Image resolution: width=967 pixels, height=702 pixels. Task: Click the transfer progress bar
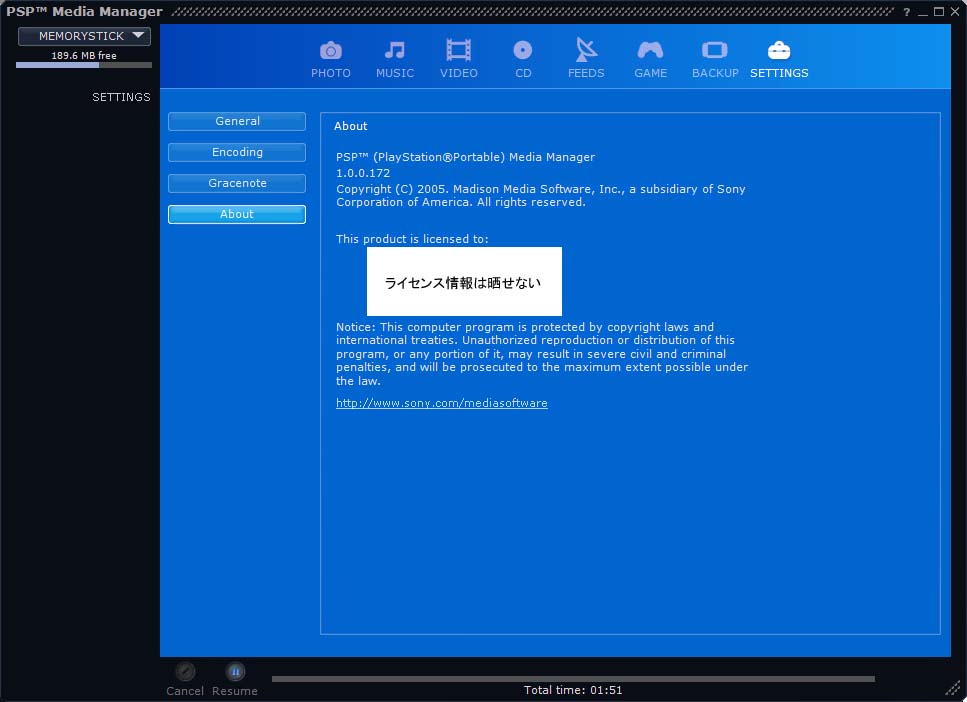tap(573, 679)
